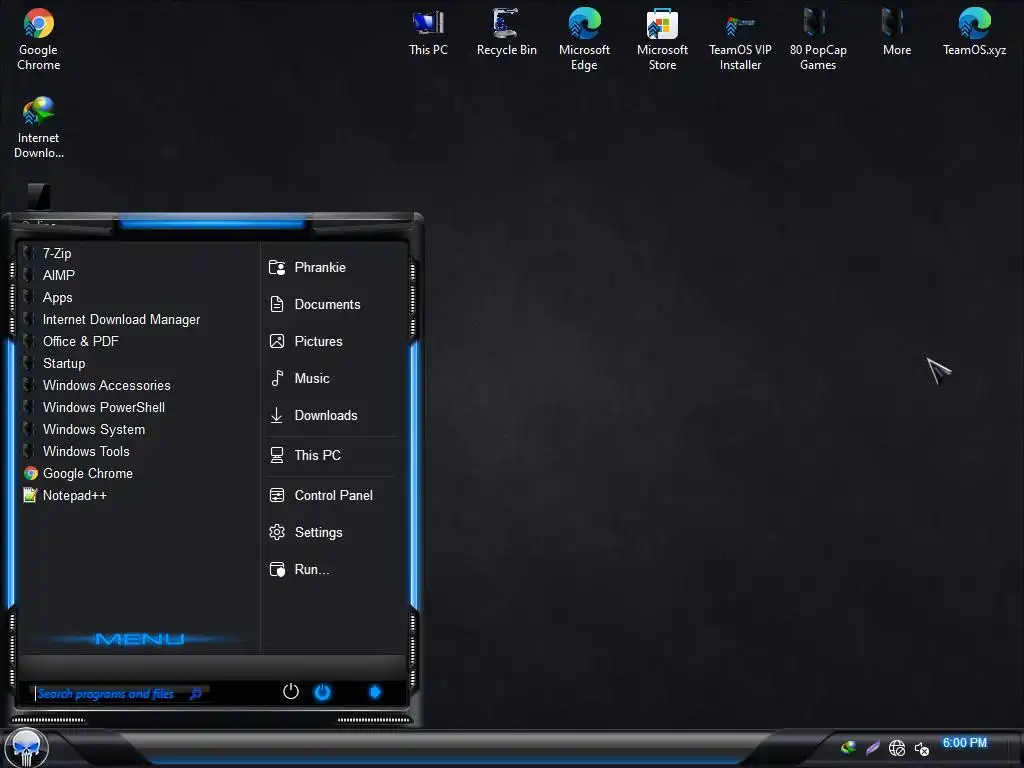Open Control Panel from start menu
This screenshot has width=1024, height=768.
(332, 496)
